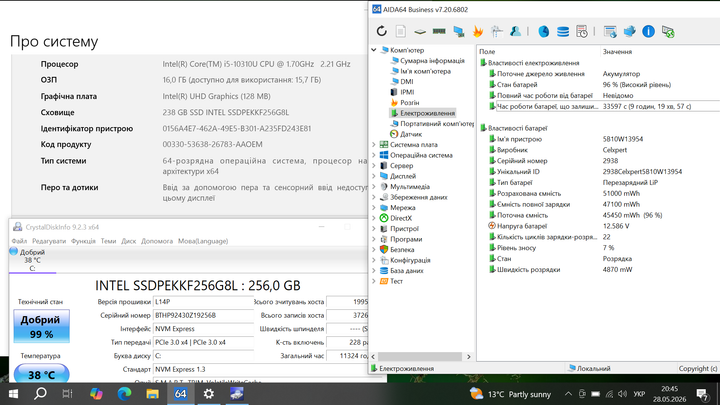Viewport: 720px width, 405px height.
Task: Select DMI tree item
Action: click(407, 82)
